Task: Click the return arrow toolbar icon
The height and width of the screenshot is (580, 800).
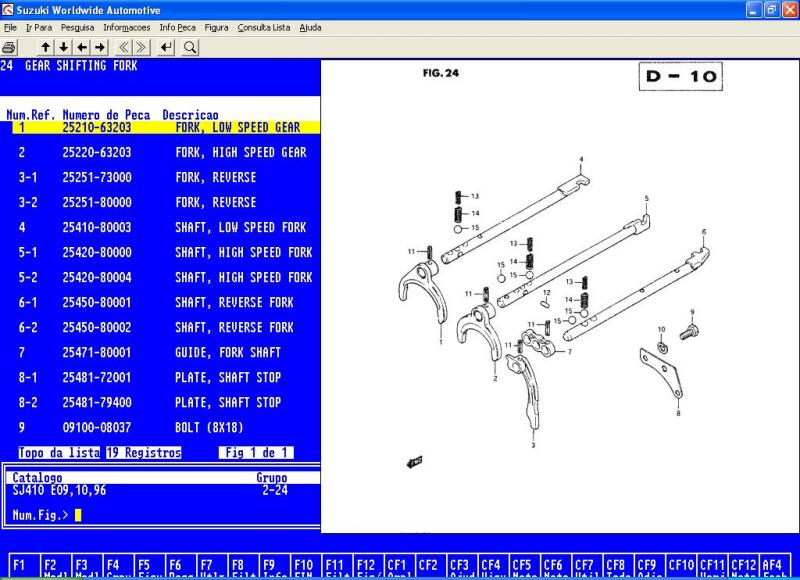Action: [166, 47]
